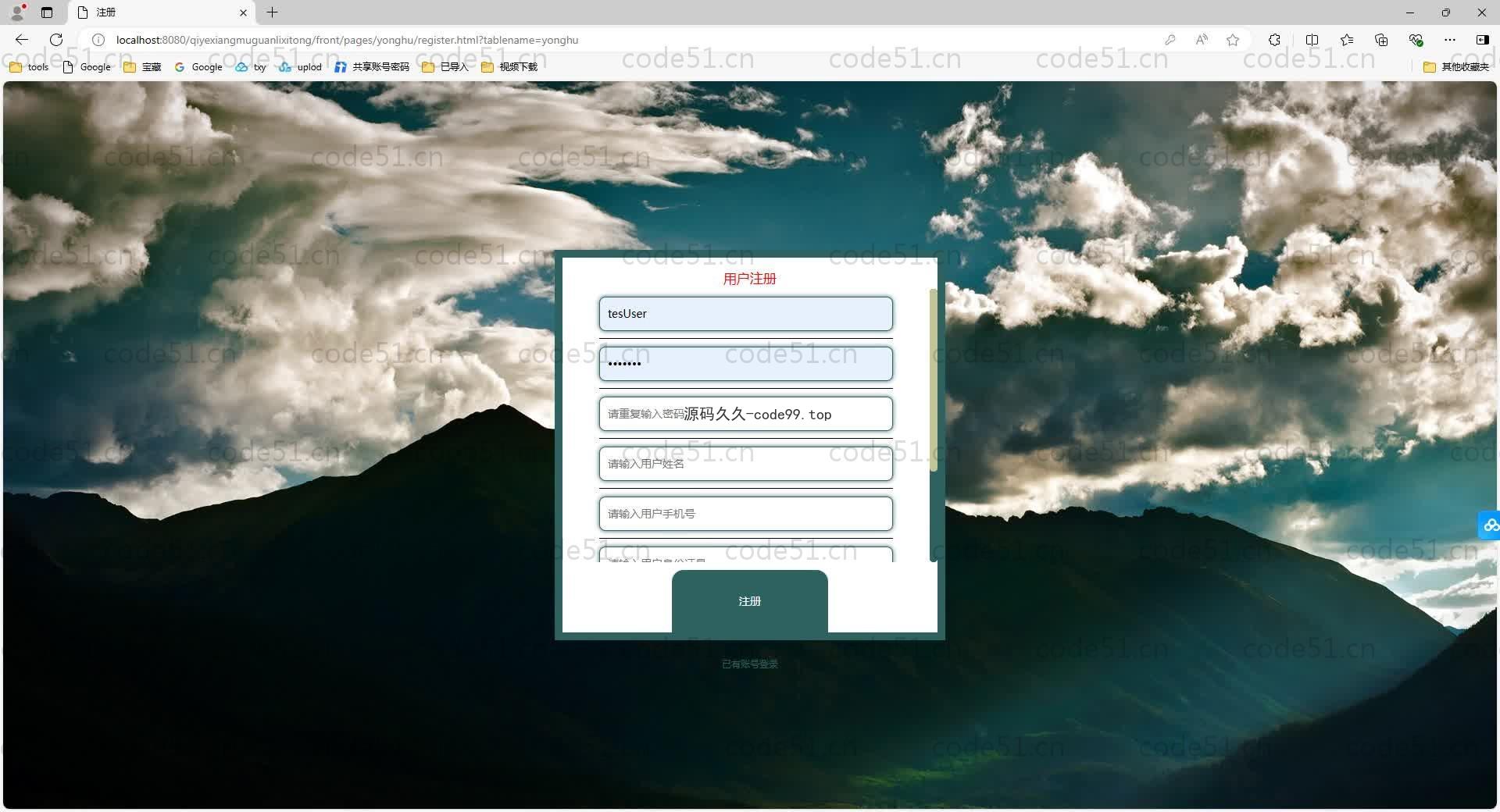This screenshot has height=812, width=1500.
Task: Open the 其他收藏夹 folder
Action: 1456,67
